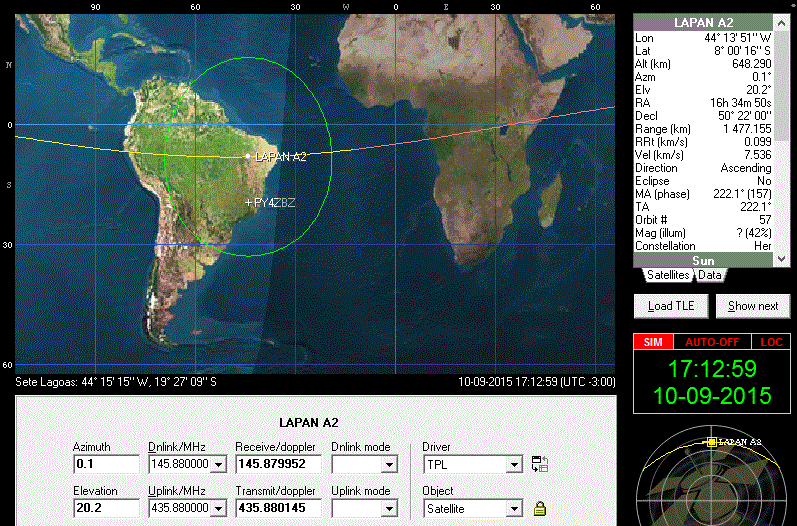This screenshot has height=526, width=797.
Task: Click the rotor interface icon beside Driver
Action: (x=539, y=464)
